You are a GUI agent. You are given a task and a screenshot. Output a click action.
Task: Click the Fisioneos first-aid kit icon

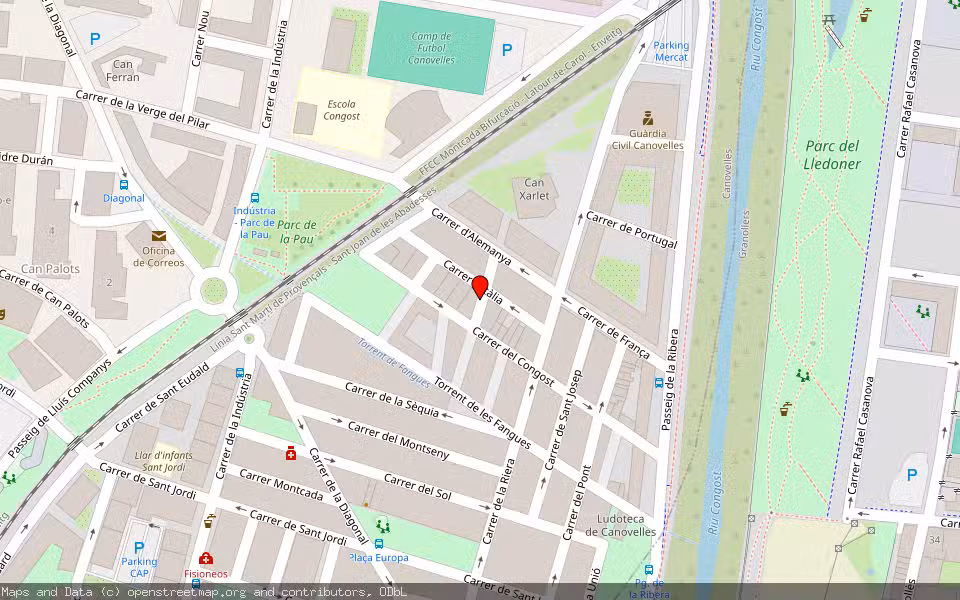206,558
